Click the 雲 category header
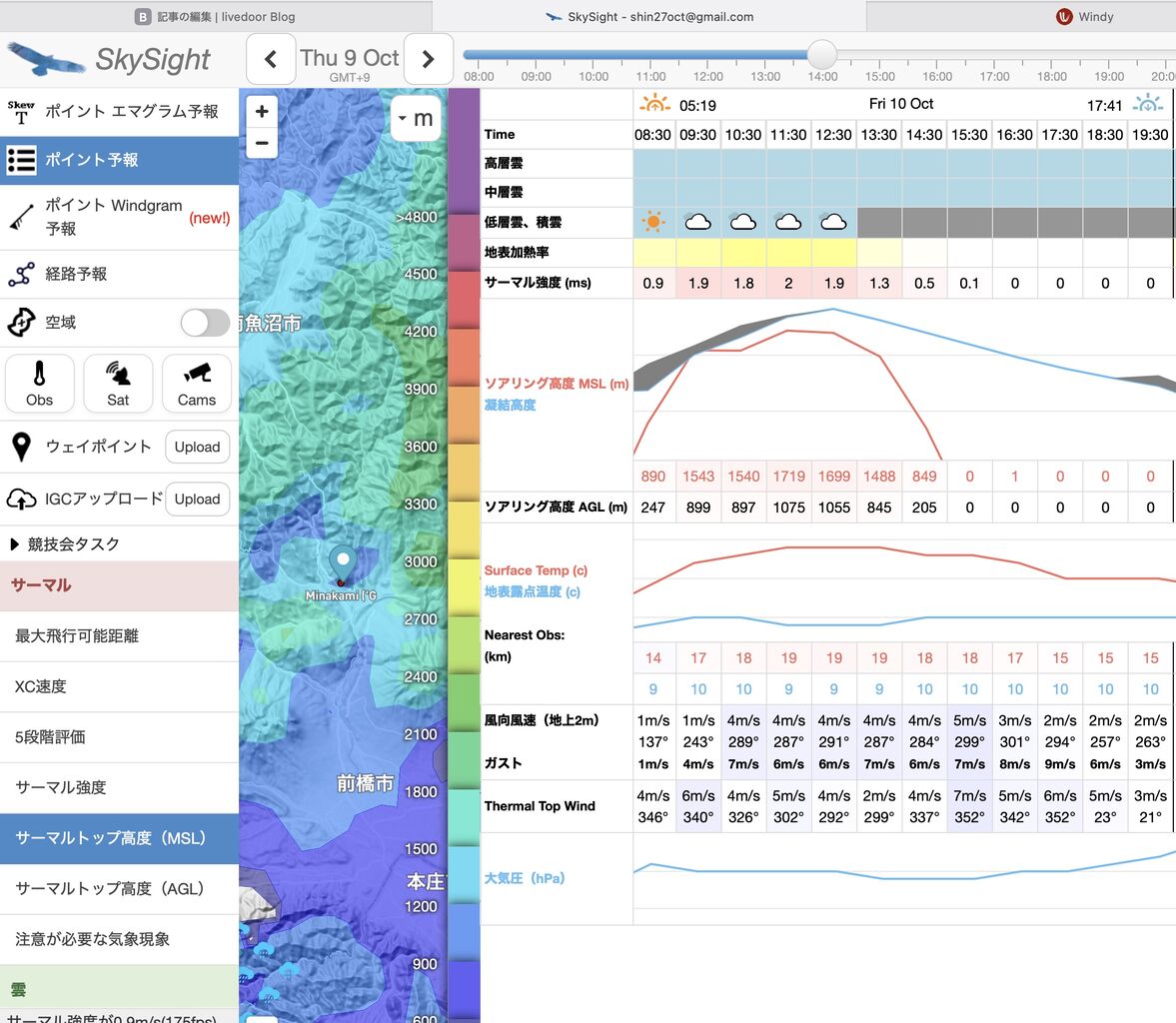 click(119, 988)
